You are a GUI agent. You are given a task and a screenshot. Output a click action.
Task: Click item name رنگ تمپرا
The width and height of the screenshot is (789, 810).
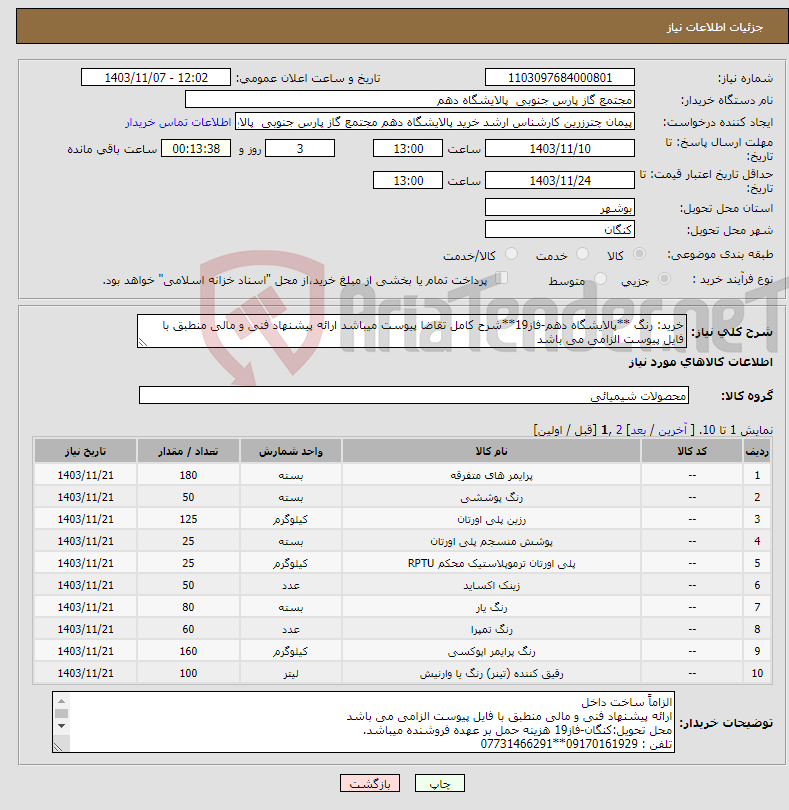tap(491, 629)
